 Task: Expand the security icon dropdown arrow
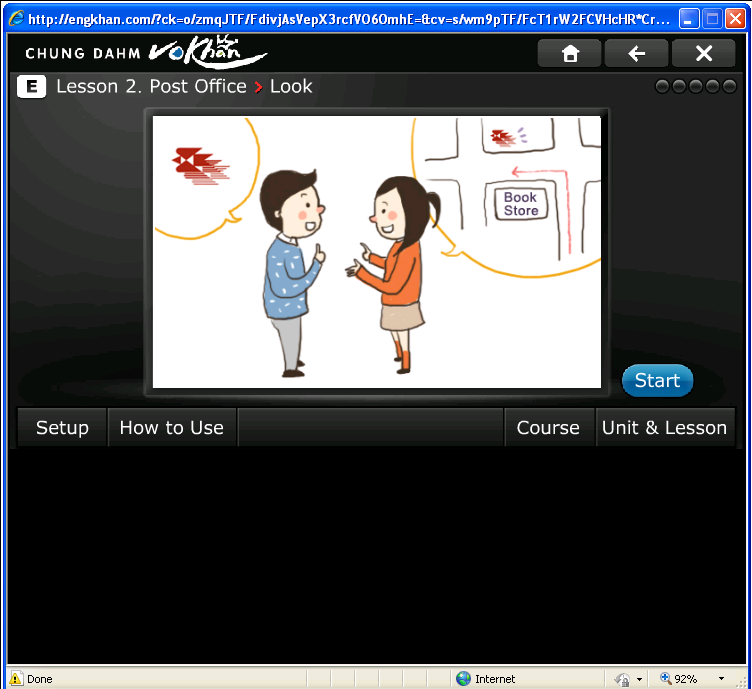[x=639, y=679]
